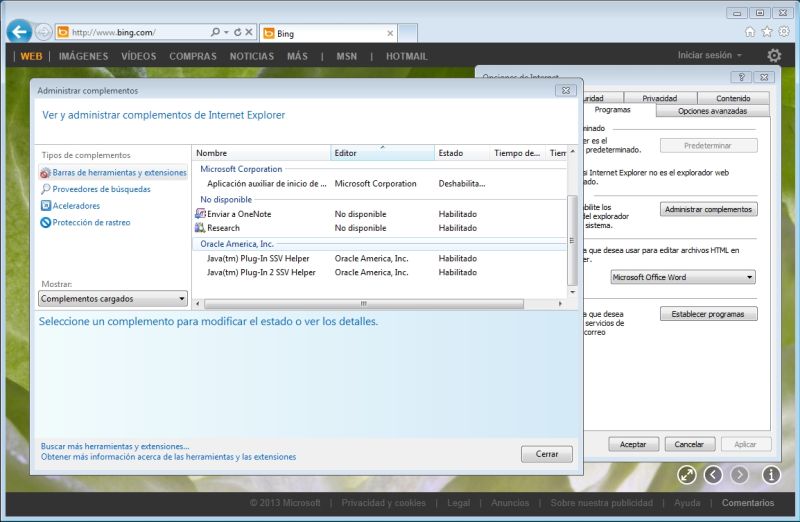Sort by Nombre column header
Image resolution: width=800 pixels, height=522 pixels.
click(261, 153)
